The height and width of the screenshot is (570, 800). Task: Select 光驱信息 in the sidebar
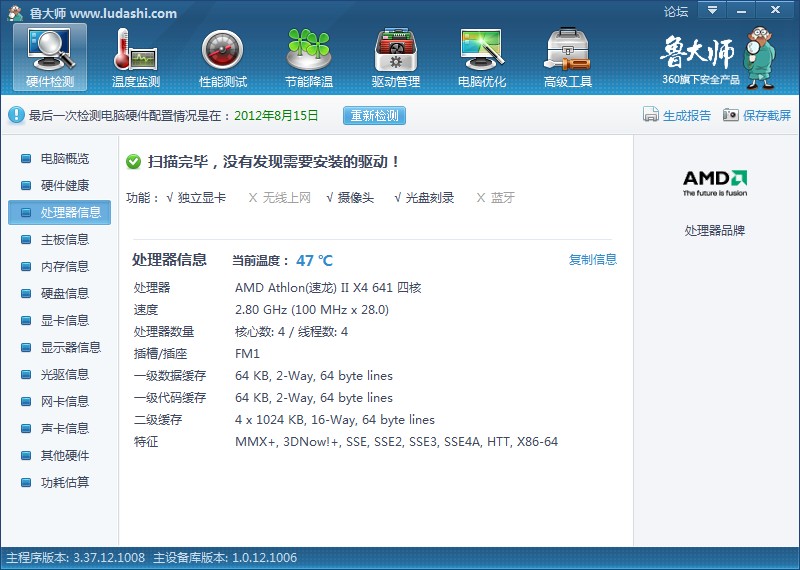[59, 375]
